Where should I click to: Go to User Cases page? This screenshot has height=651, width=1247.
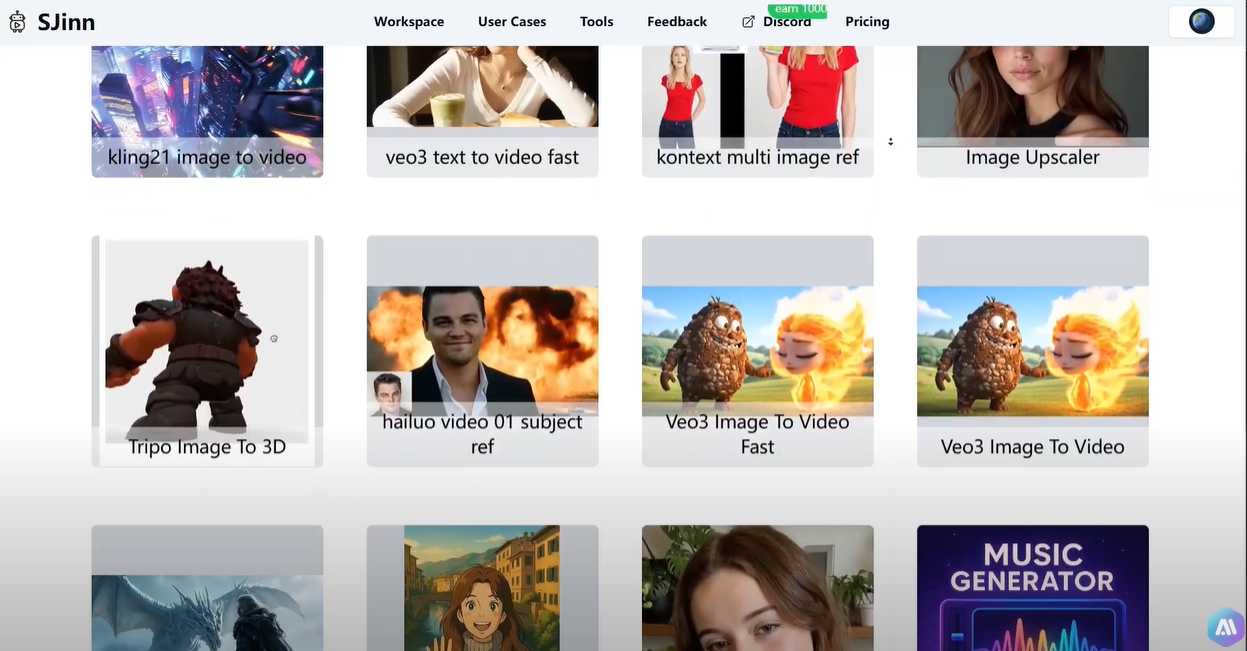coord(512,21)
